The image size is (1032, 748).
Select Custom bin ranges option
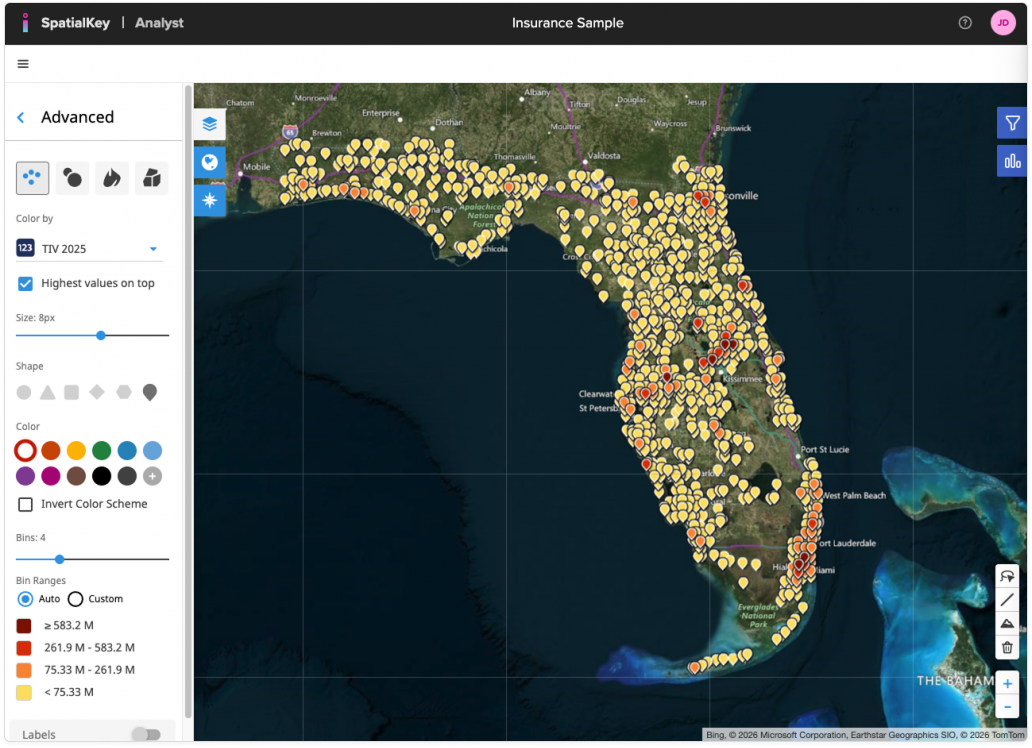pos(76,599)
